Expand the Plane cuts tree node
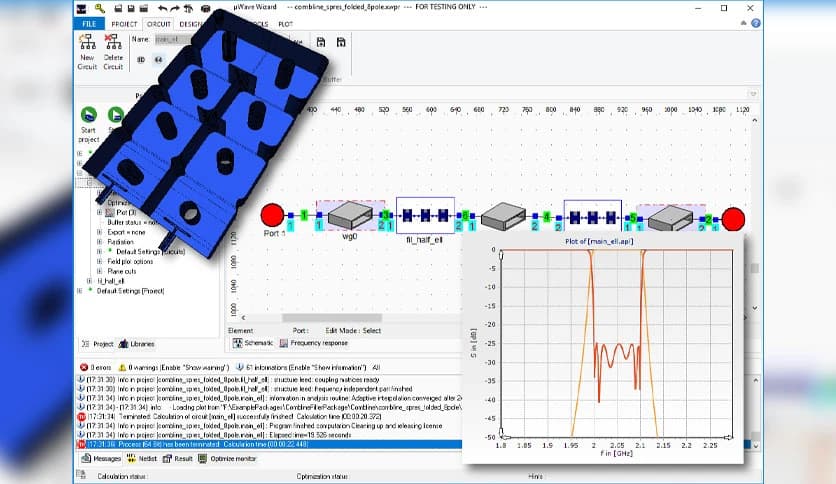The width and height of the screenshot is (836, 484). 99,271
